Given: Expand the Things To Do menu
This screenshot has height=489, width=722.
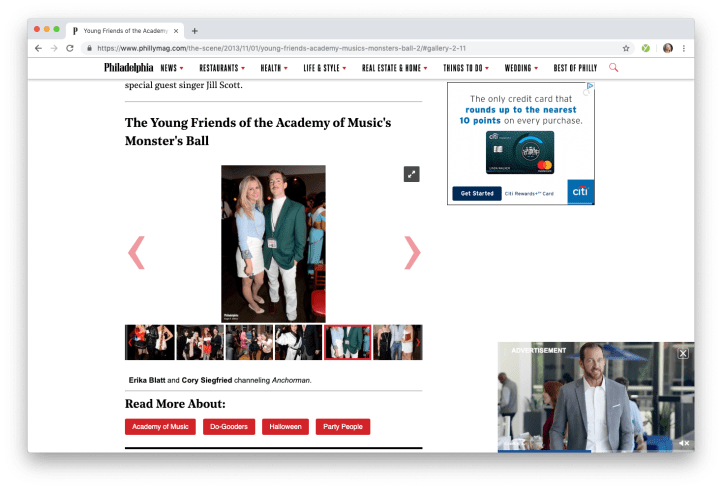Looking at the screenshot, I should click(x=466, y=68).
